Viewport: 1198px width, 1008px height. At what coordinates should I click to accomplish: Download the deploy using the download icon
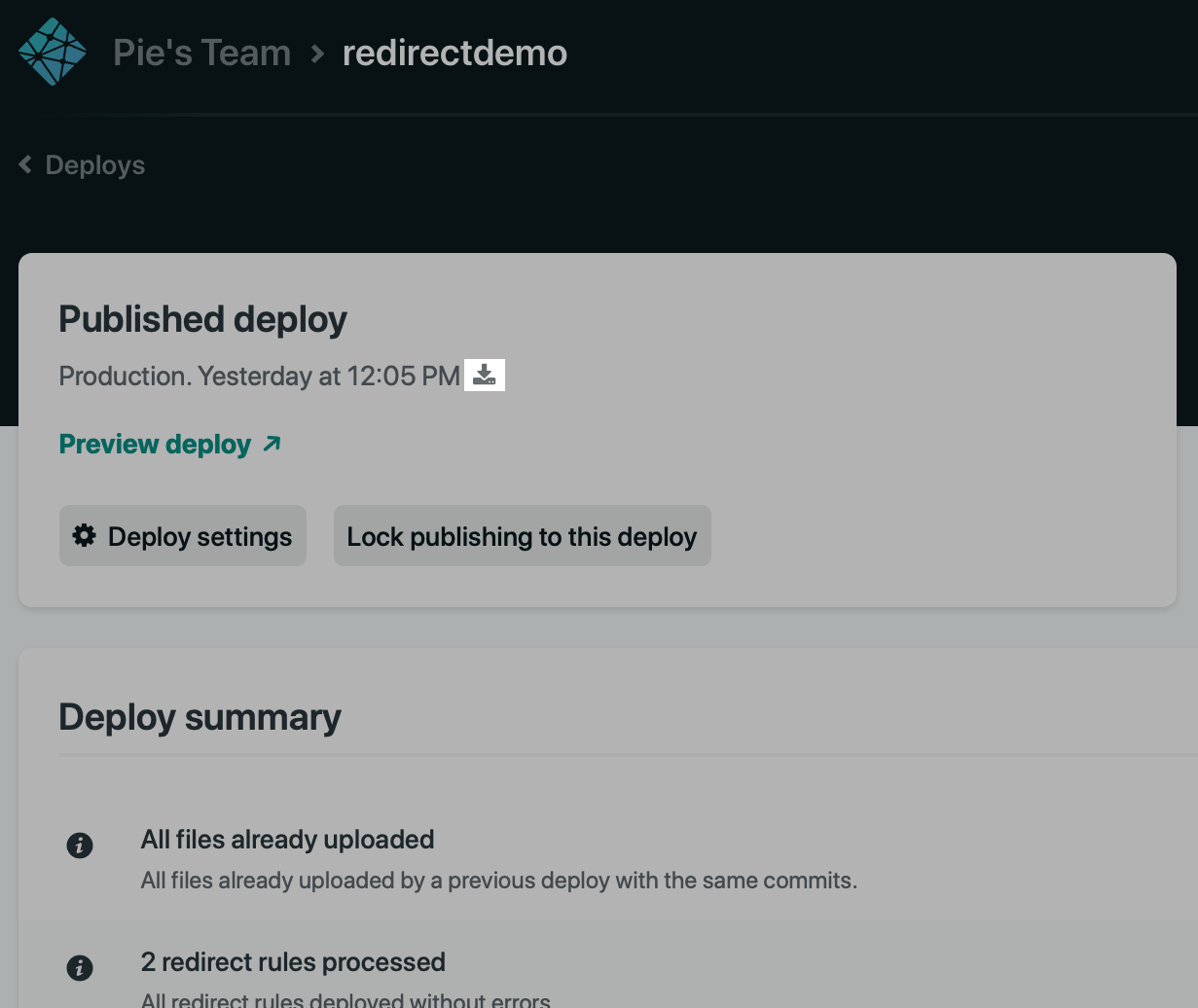click(485, 376)
